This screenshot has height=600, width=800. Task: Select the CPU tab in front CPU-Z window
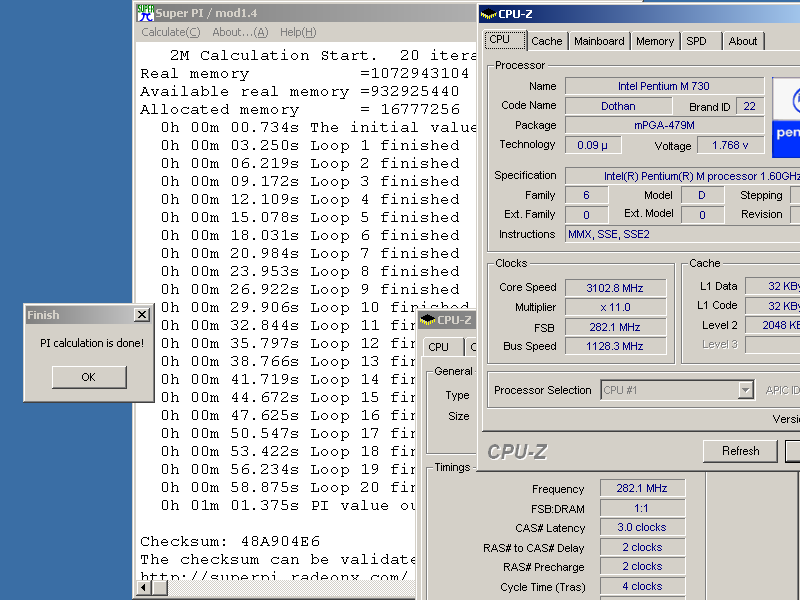point(505,40)
